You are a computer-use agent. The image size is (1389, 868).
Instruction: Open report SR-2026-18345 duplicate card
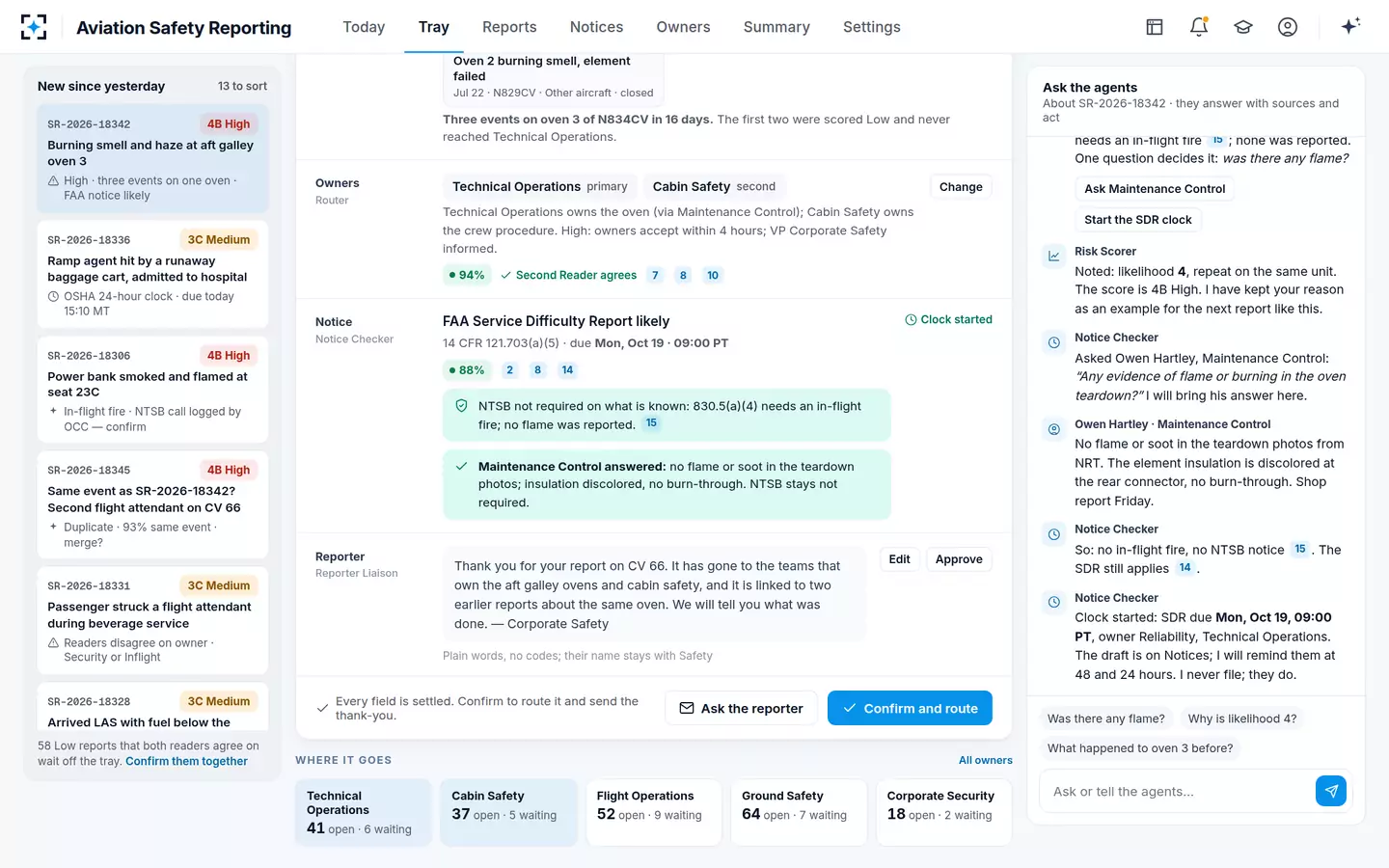coord(152,506)
